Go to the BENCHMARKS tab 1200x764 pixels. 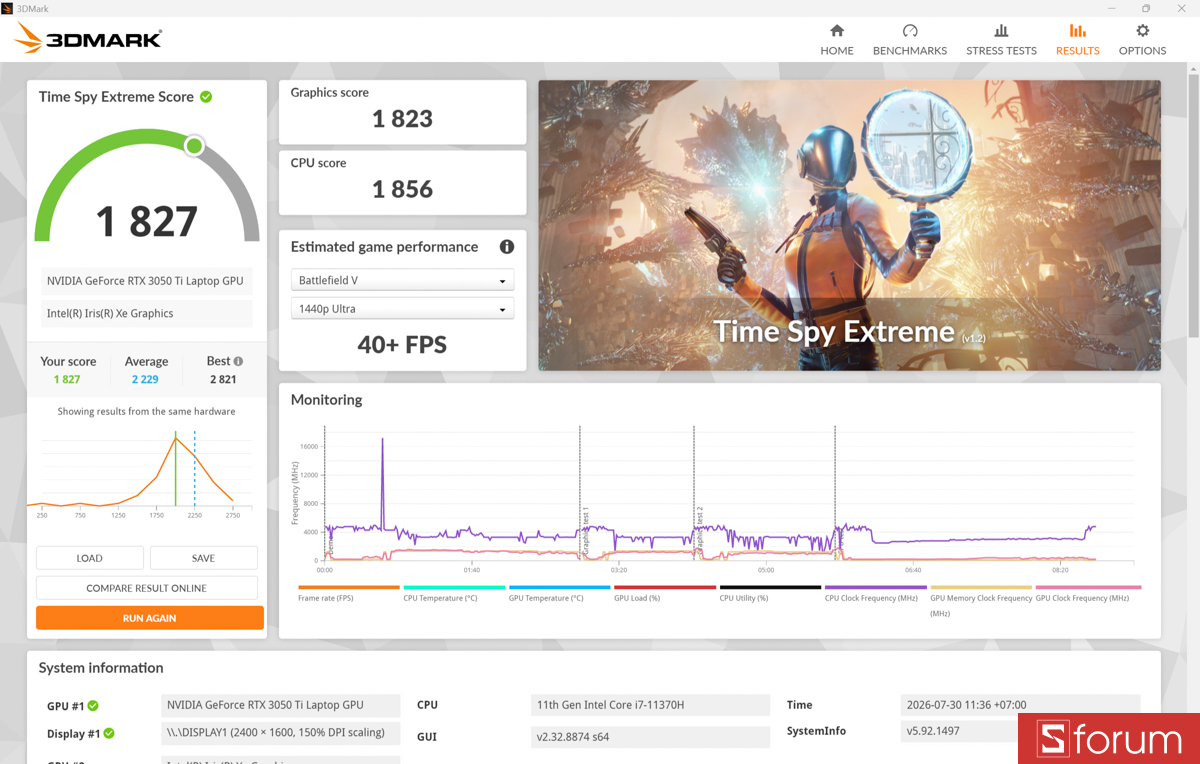[x=910, y=40]
